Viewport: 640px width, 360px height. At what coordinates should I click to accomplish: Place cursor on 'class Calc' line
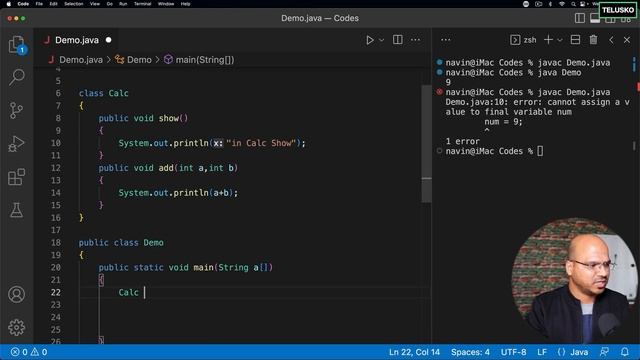[x=104, y=93]
